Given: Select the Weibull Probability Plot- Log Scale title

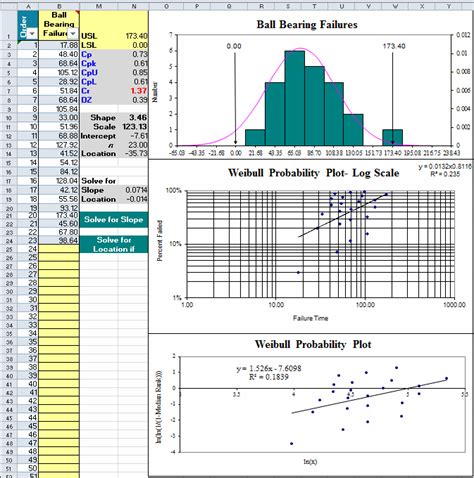Looking at the screenshot, I should click(313, 173).
